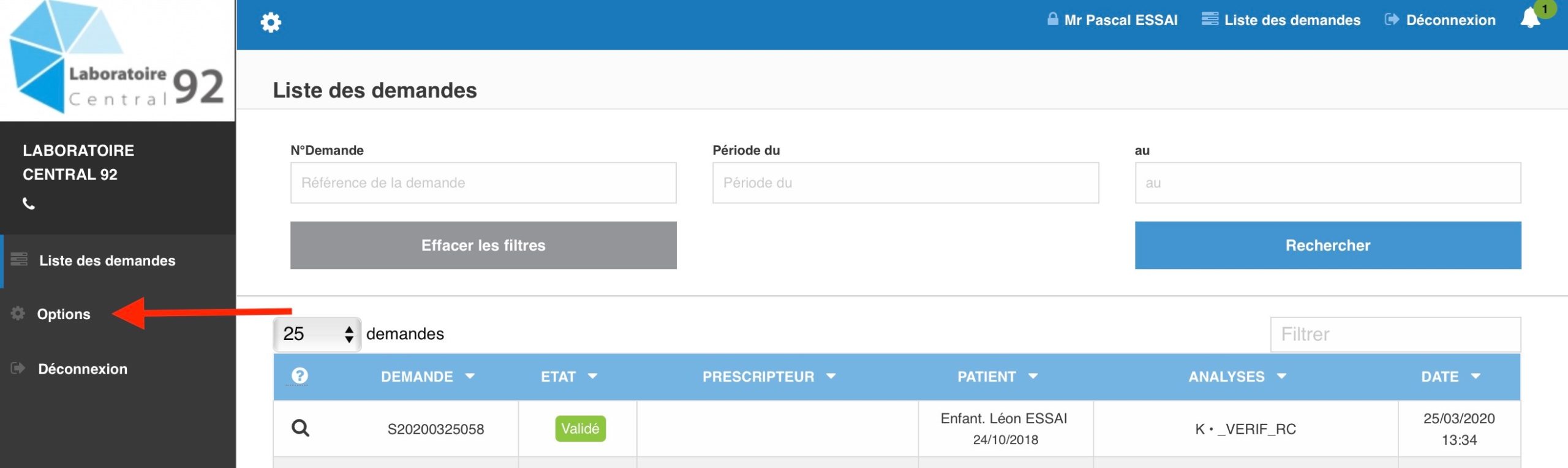Focus the Filtrer input field
The width and height of the screenshot is (1568, 468).
pyautogui.click(x=1395, y=334)
